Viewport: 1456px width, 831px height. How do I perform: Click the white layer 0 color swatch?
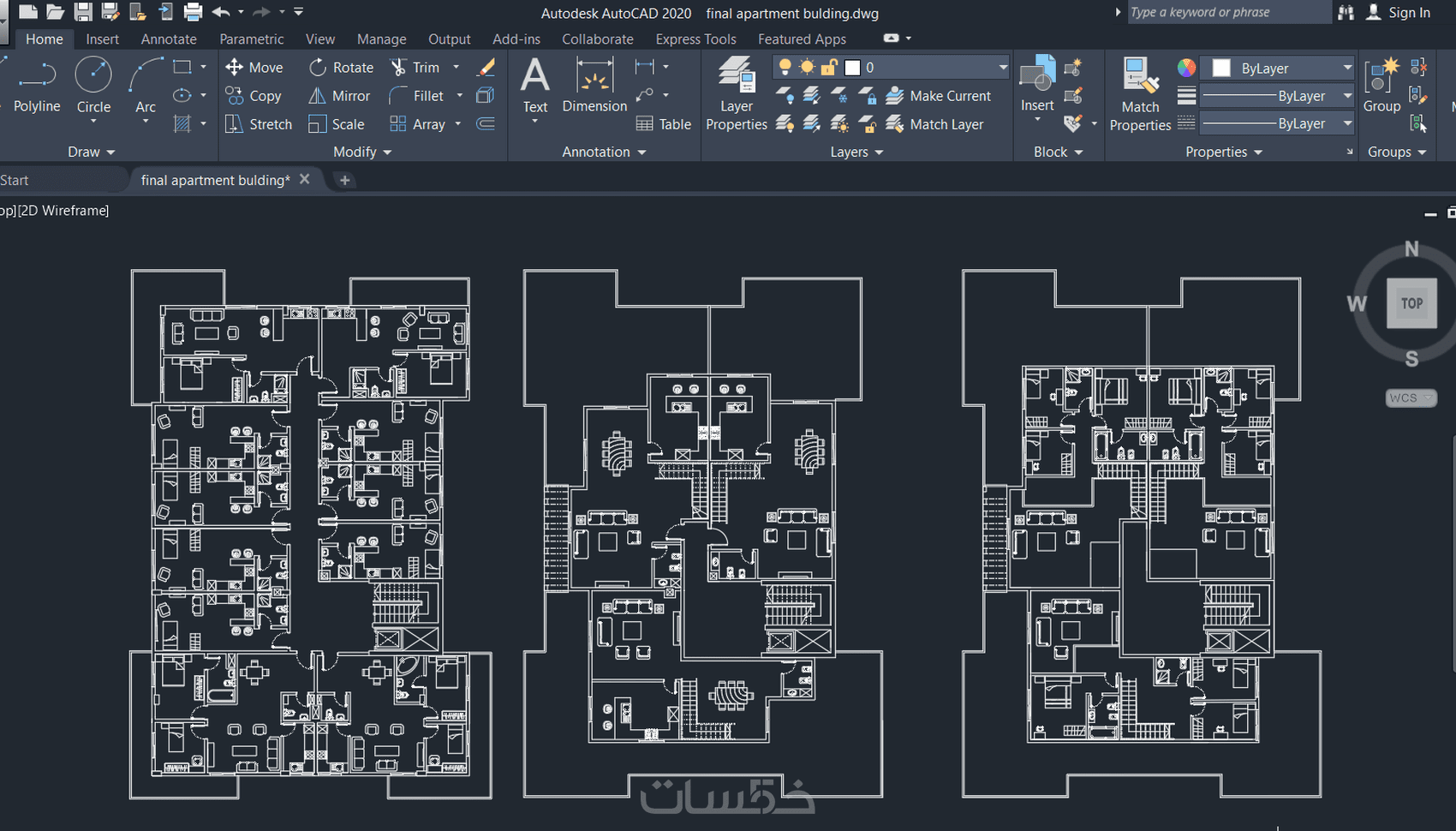[852, 68]
